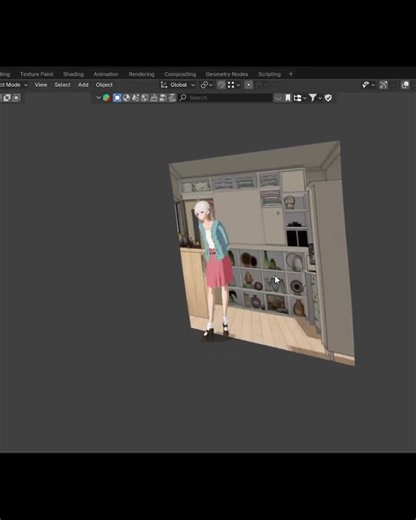Open the View menu in the viewport header

coord(41,85)
